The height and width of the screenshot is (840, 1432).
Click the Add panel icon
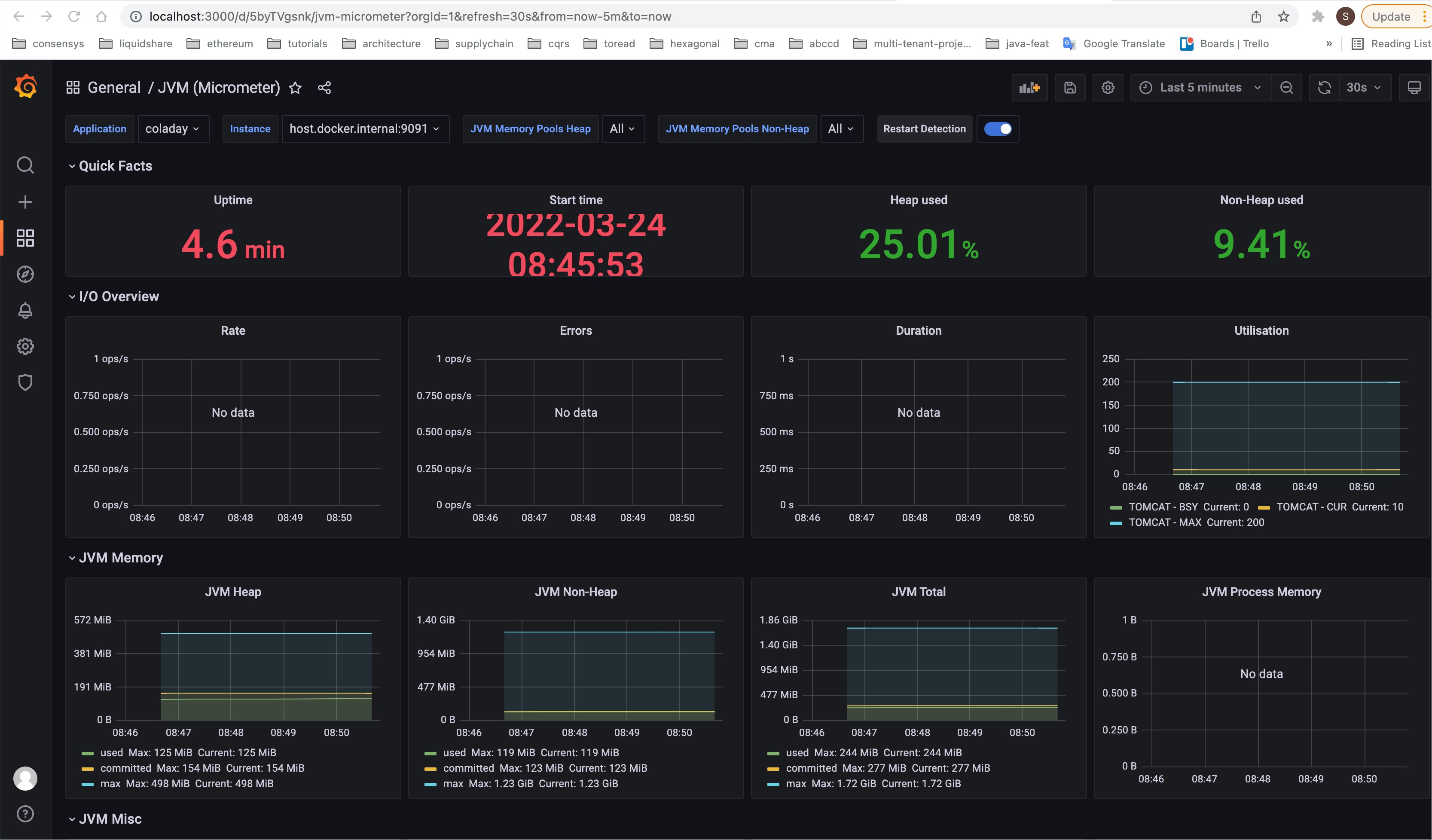(x=1029, y=88)
